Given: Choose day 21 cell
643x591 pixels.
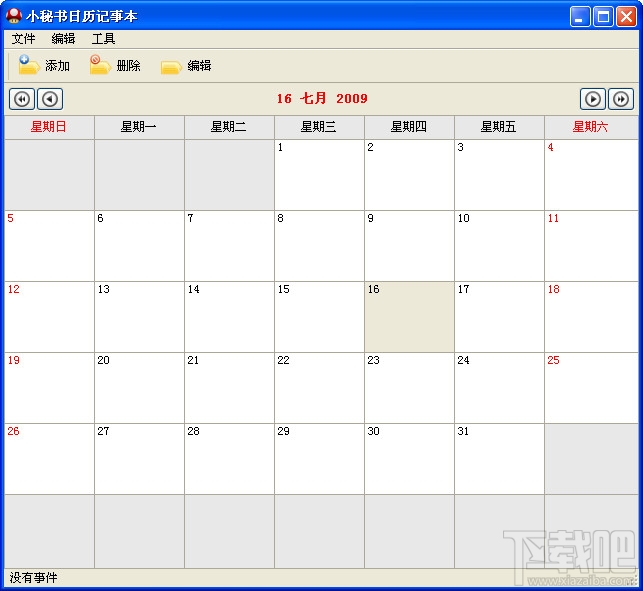Looking at the screenshot, I should [x=229, y=388].
